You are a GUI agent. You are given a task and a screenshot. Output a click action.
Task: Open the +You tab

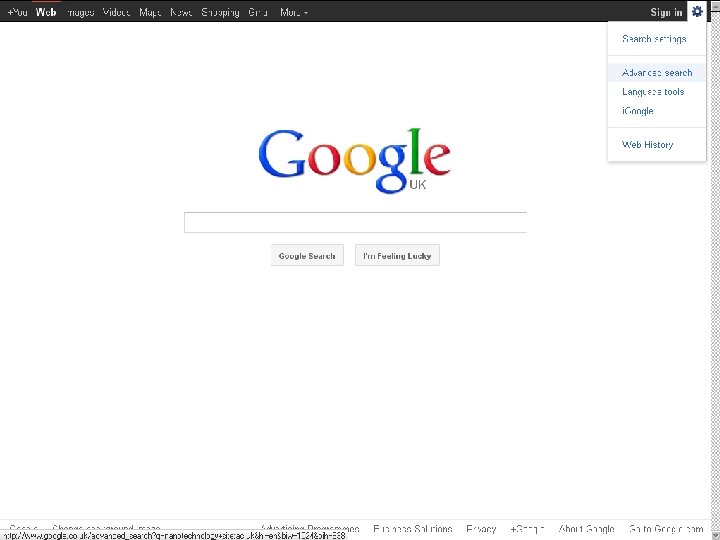point(18,12)
